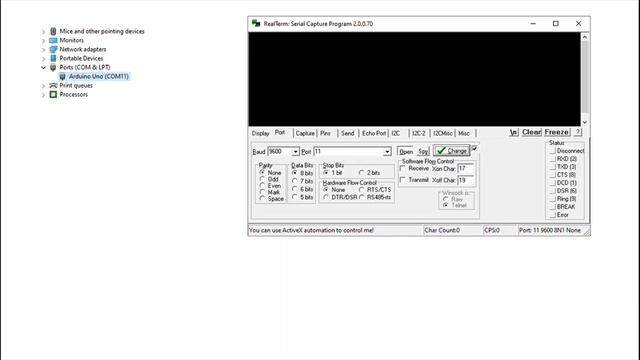This screenshot has height=360, width=640.
Task: Expand the Network adapters node
Action: point(43,49)
